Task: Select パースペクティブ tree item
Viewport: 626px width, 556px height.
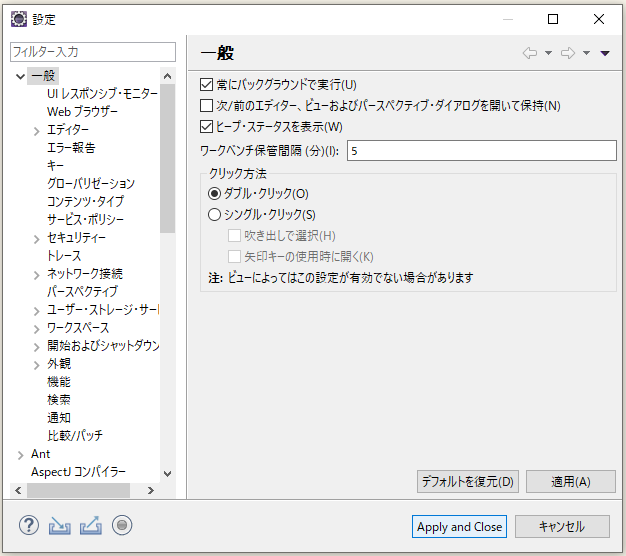Action: coord(82,291)
